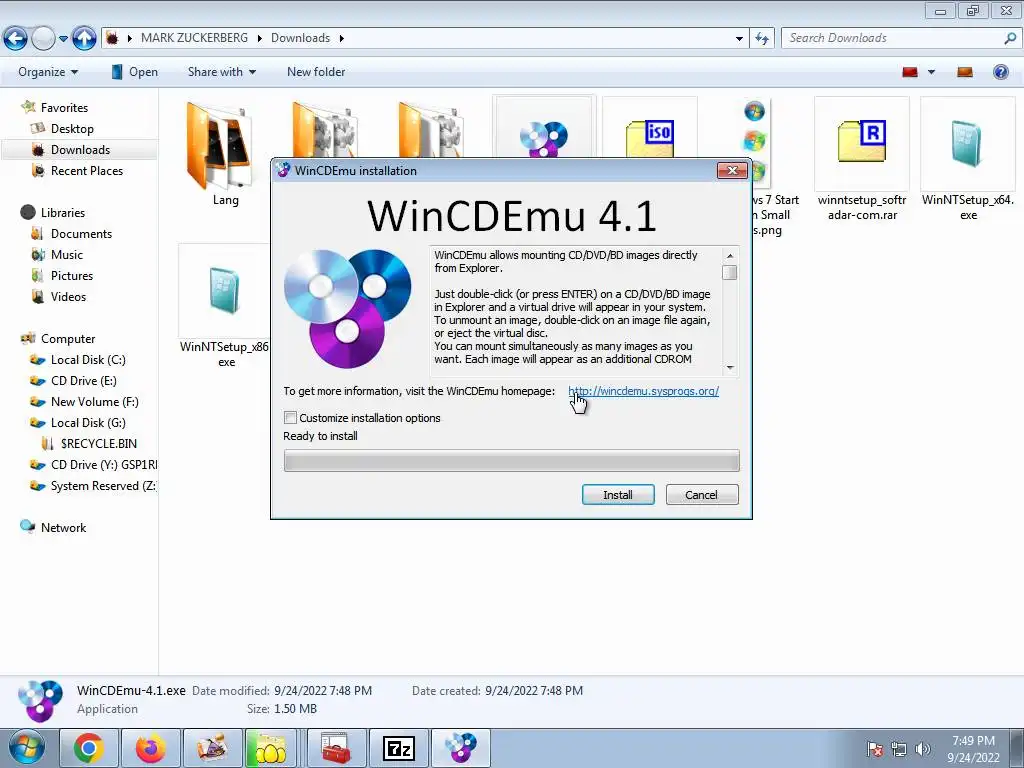Open address bar history dropdown

739,39
